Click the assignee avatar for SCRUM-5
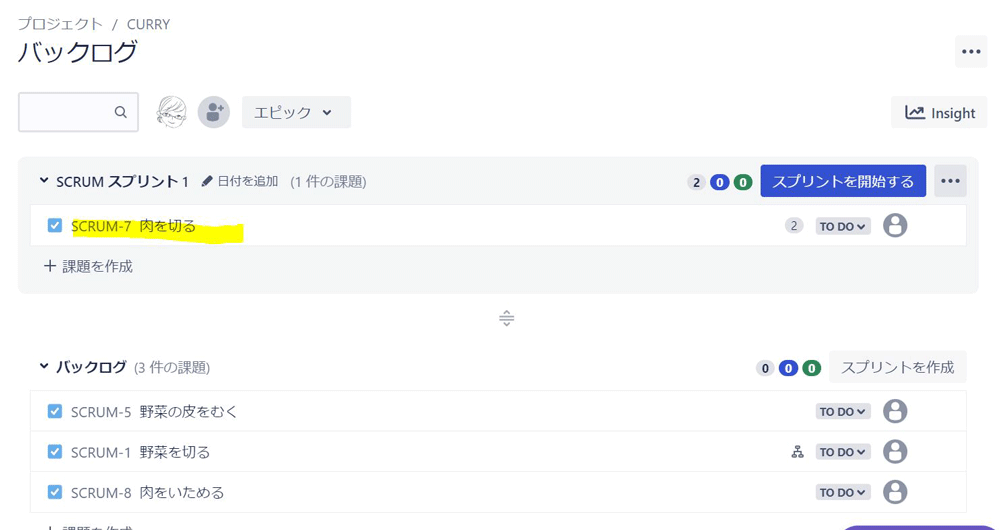Image resolution: width=1000 pixels, height=530 pixels. 895,411
